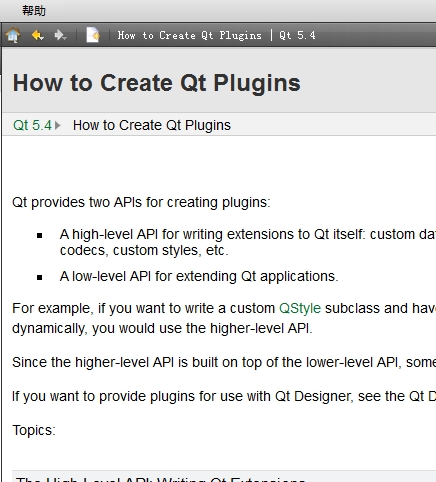Open the QStyle class link
Viewport: 436px width, 482px height.
[x=300, y=308]
